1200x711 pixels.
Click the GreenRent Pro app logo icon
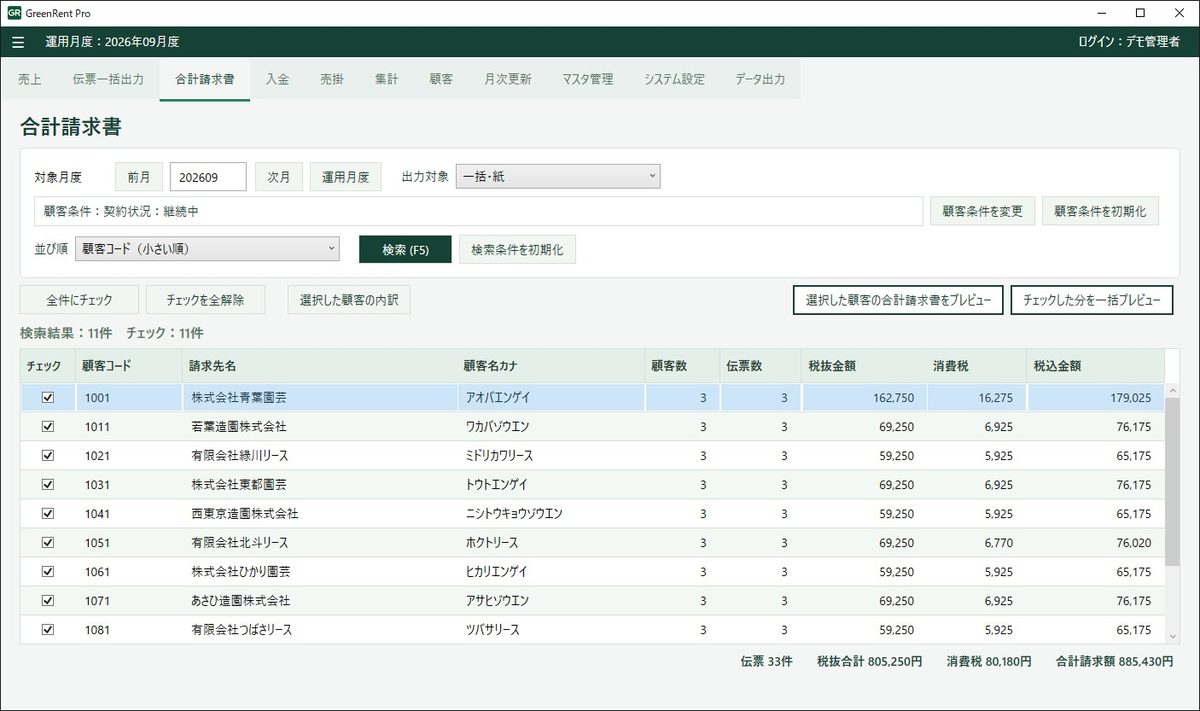tap(14, 13)
